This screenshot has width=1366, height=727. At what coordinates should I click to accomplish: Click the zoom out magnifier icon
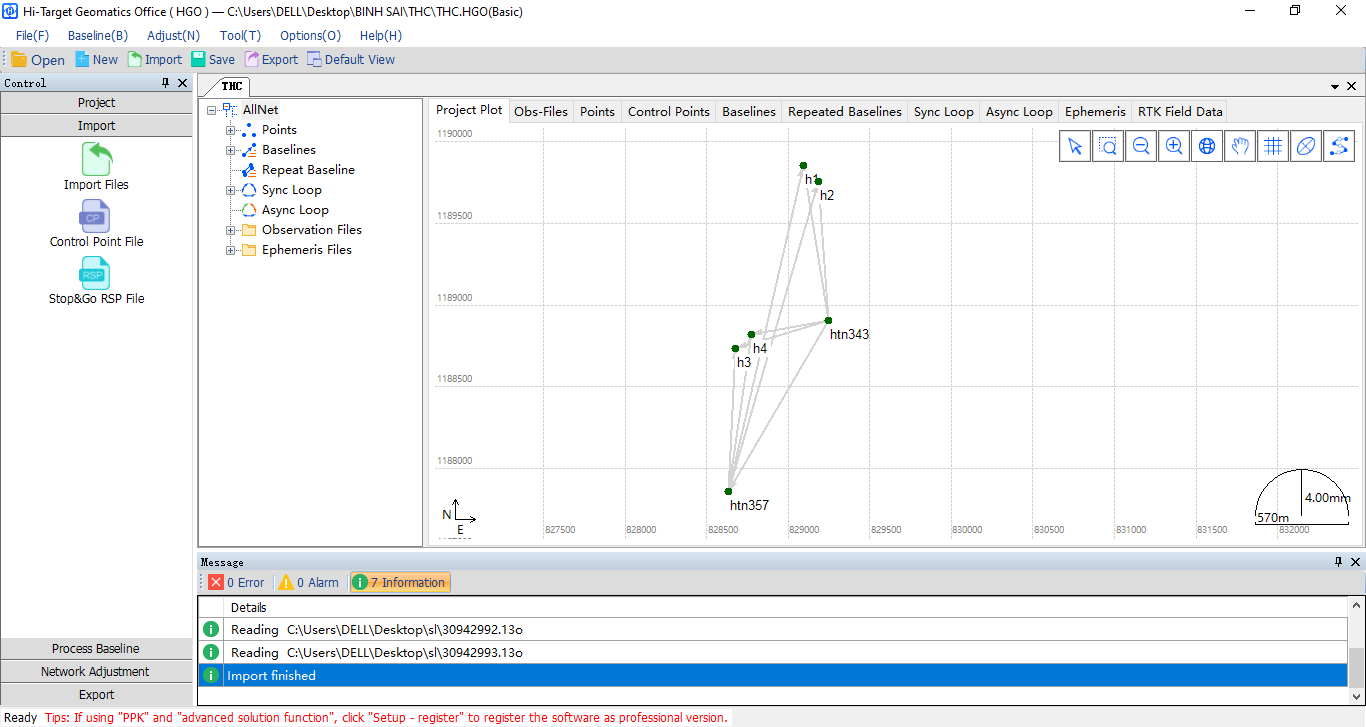(1141, 146)
